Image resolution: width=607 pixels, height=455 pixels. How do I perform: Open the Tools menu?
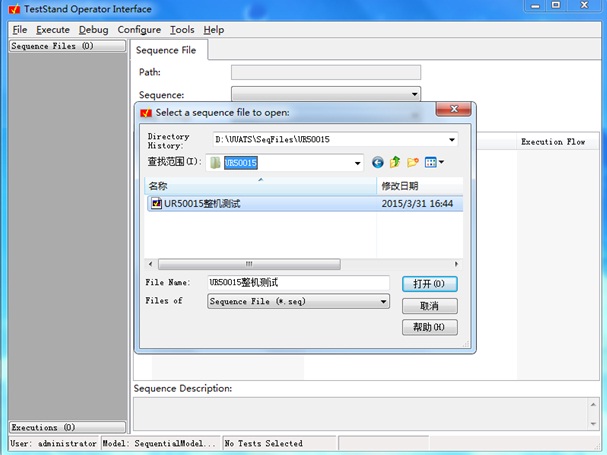click(182, 30)
